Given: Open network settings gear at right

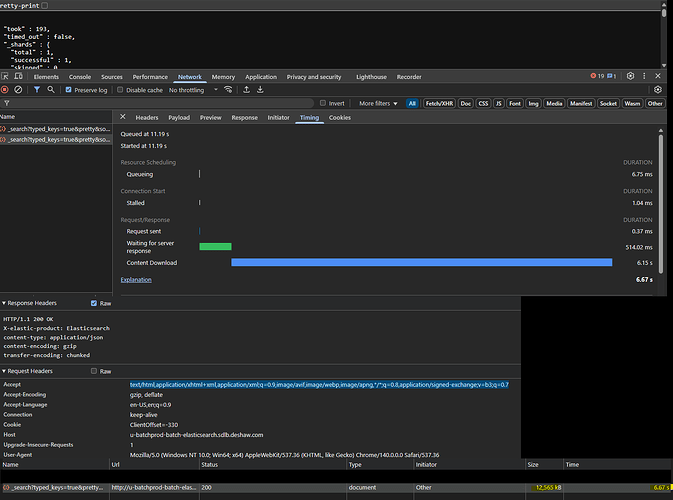Looking at the screenshot, I should click(x=659, y=89).
